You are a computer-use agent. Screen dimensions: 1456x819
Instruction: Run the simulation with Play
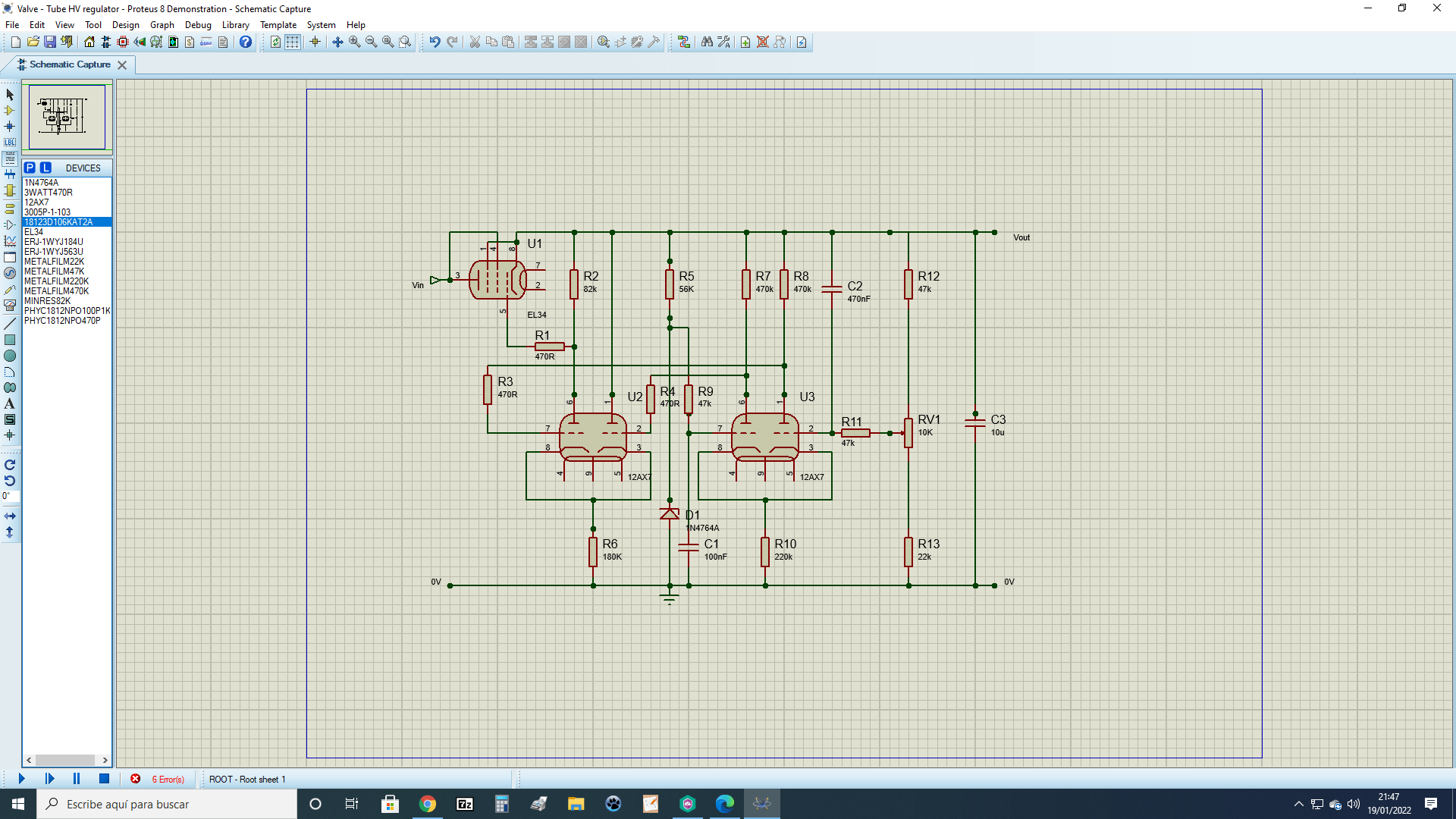click(21, 779)
